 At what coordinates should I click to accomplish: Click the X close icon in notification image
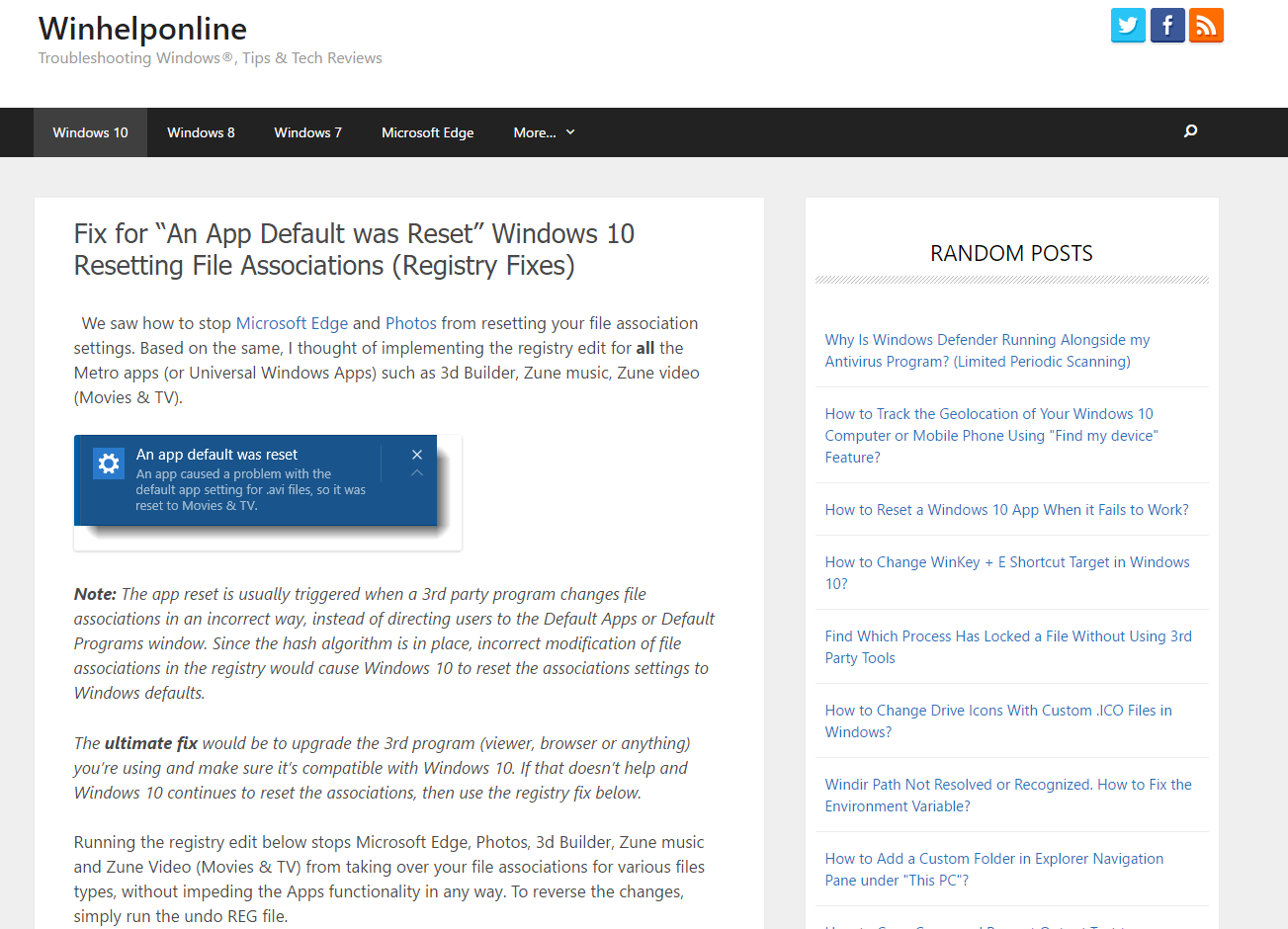coord(417,455)
